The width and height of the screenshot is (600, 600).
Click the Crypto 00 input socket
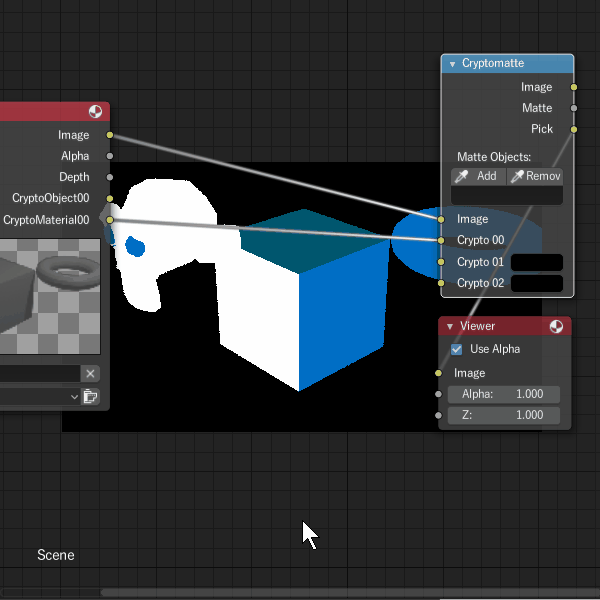point(441,240)
